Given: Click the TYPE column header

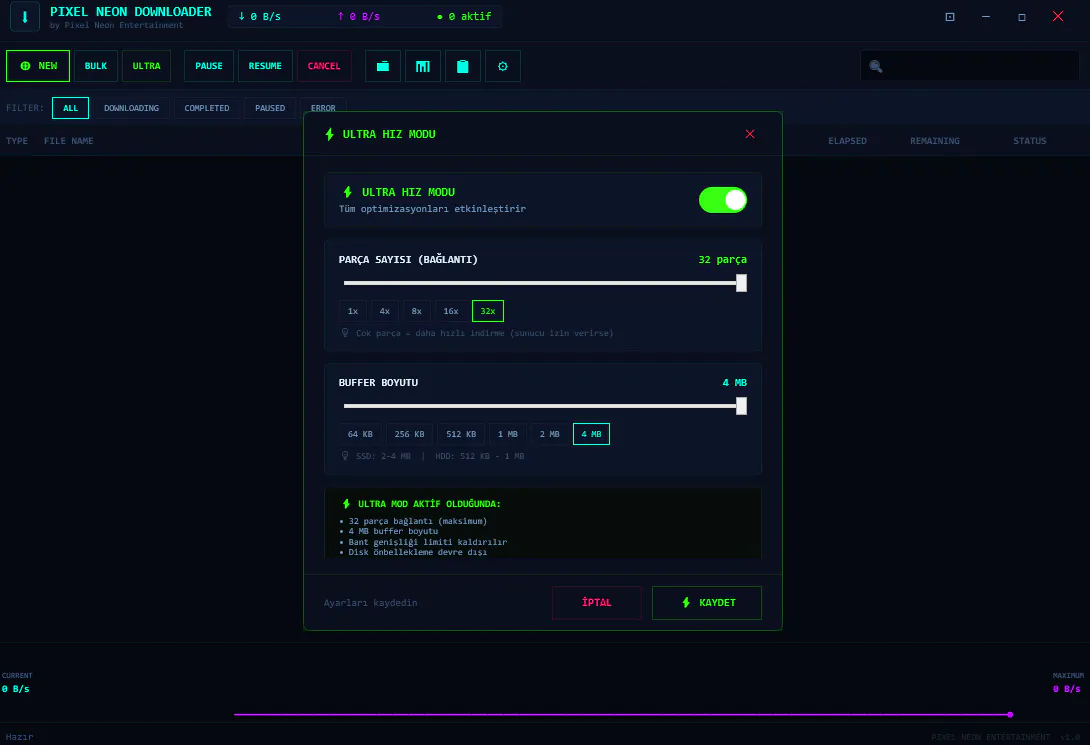Looking at the screenshot, I should (17, 141).
